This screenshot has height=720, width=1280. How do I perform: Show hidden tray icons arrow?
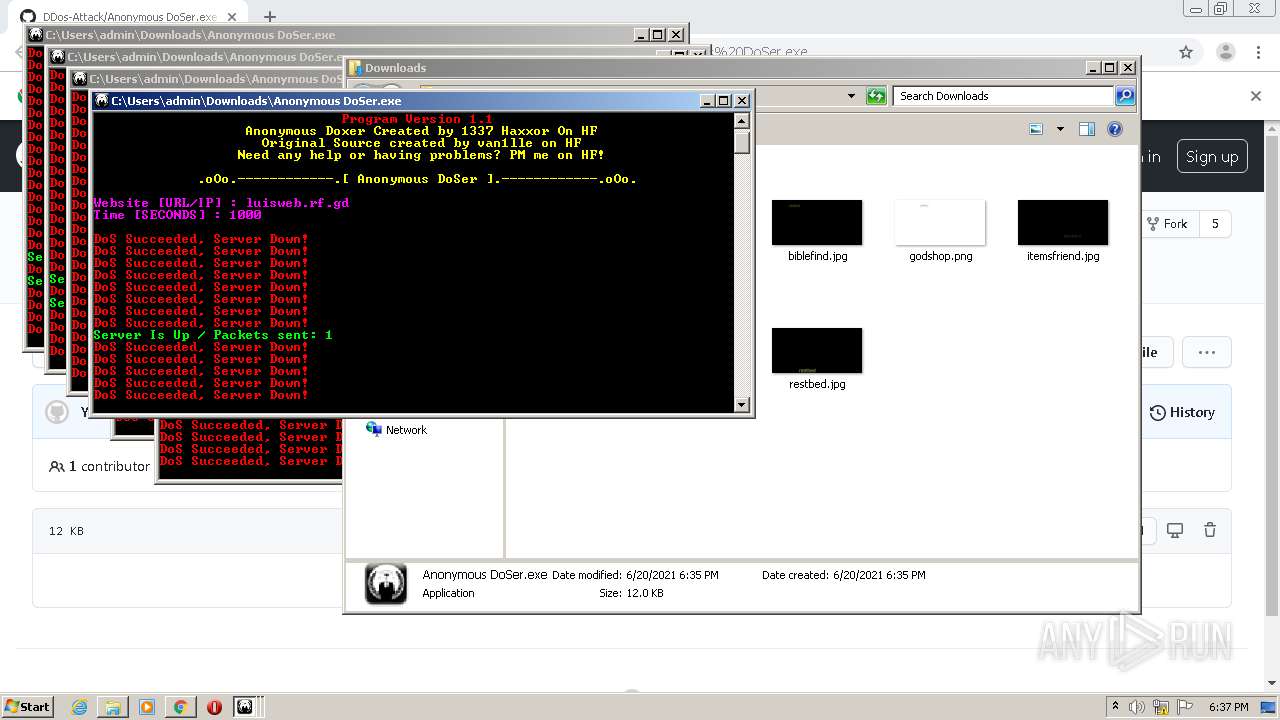1116,707
